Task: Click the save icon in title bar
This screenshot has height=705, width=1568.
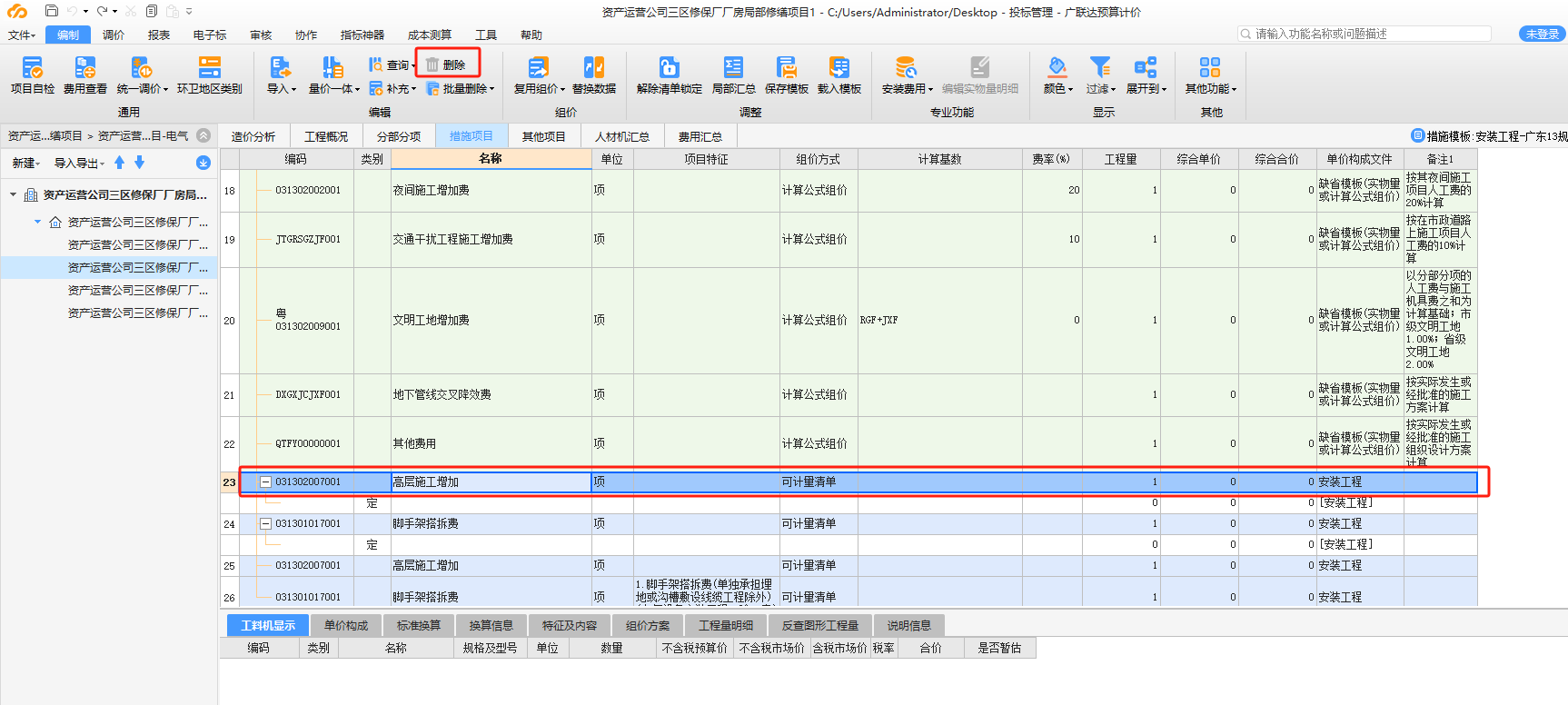Action: coord(52,11)
